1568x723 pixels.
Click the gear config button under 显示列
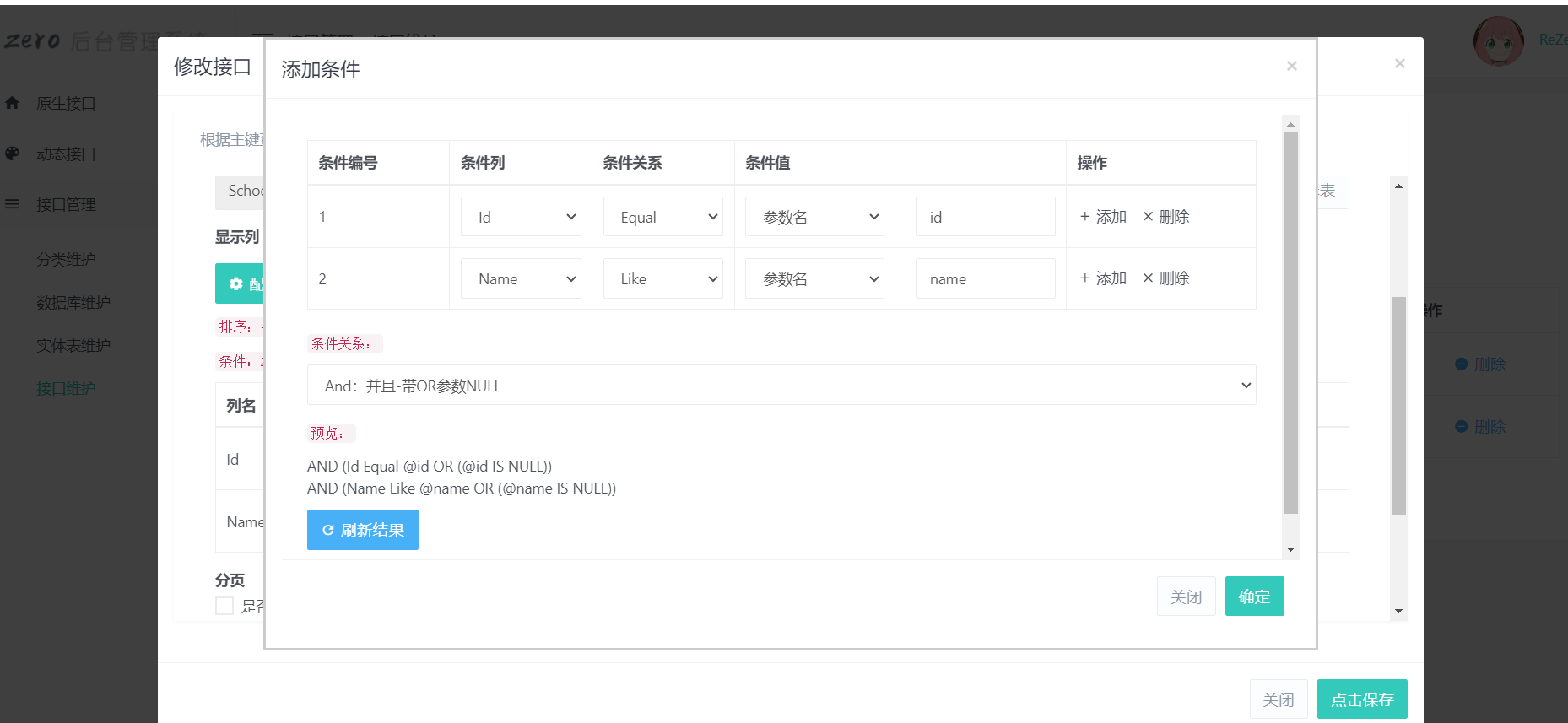click(x=240, y=283)
